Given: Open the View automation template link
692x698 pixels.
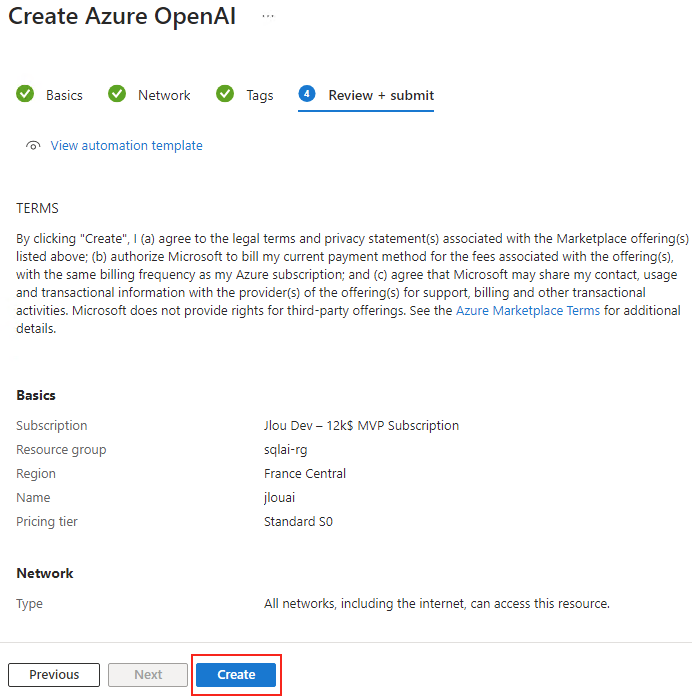Looking at the screenshot, I should (126, 146).
